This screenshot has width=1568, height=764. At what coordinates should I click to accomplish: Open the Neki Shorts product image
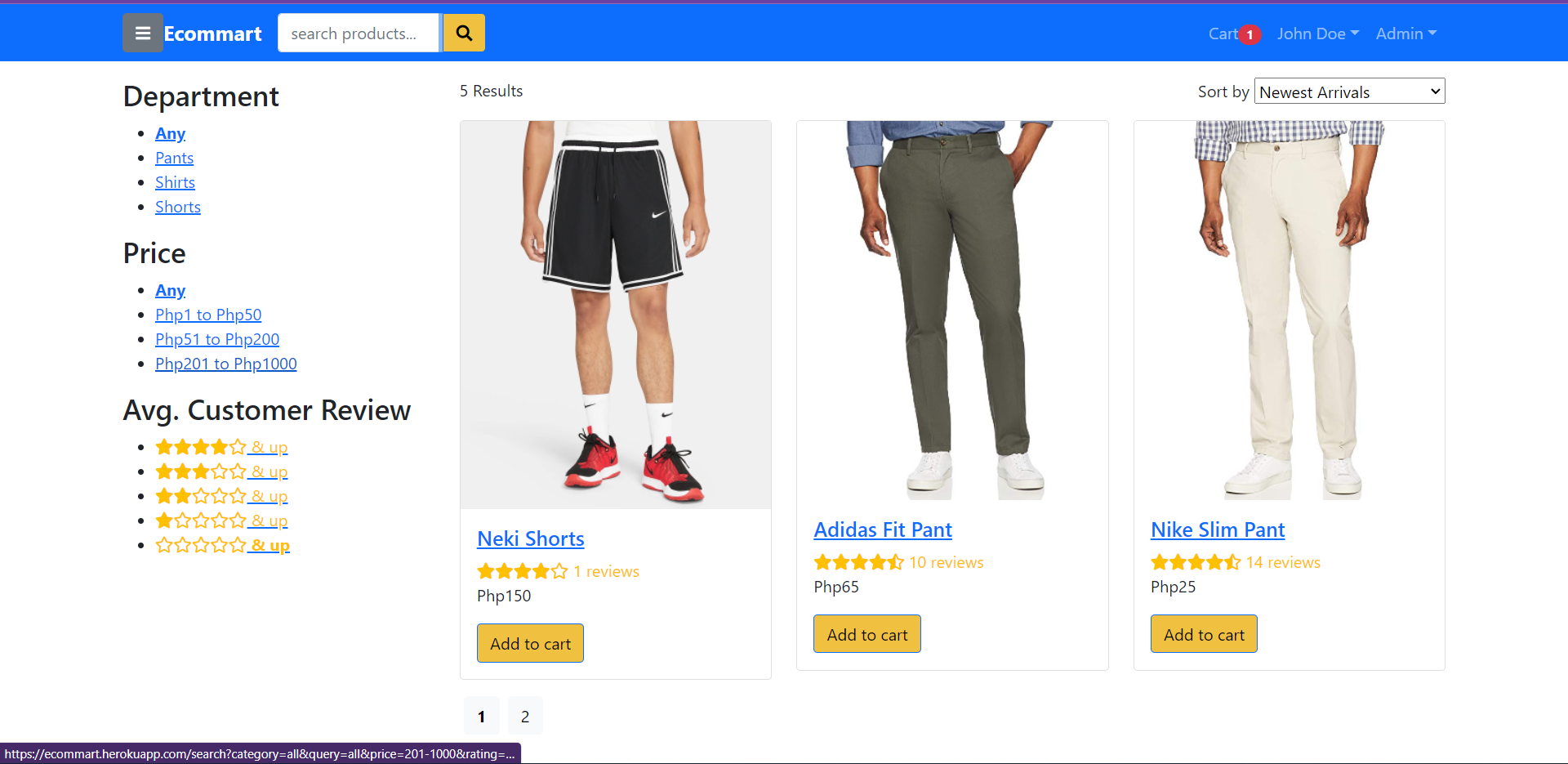coord(616,315)
